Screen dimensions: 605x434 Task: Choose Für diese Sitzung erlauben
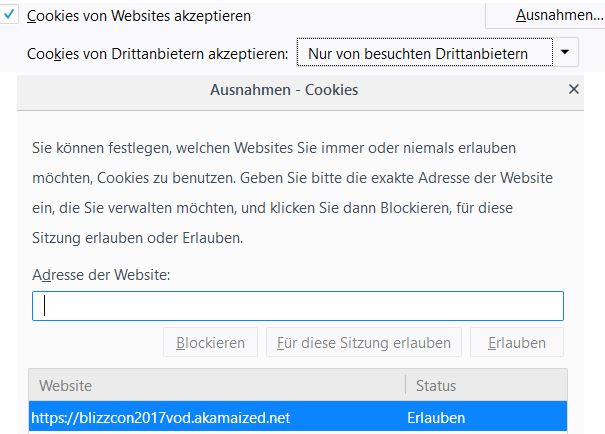pyautogui.click(x=364, y=343)
